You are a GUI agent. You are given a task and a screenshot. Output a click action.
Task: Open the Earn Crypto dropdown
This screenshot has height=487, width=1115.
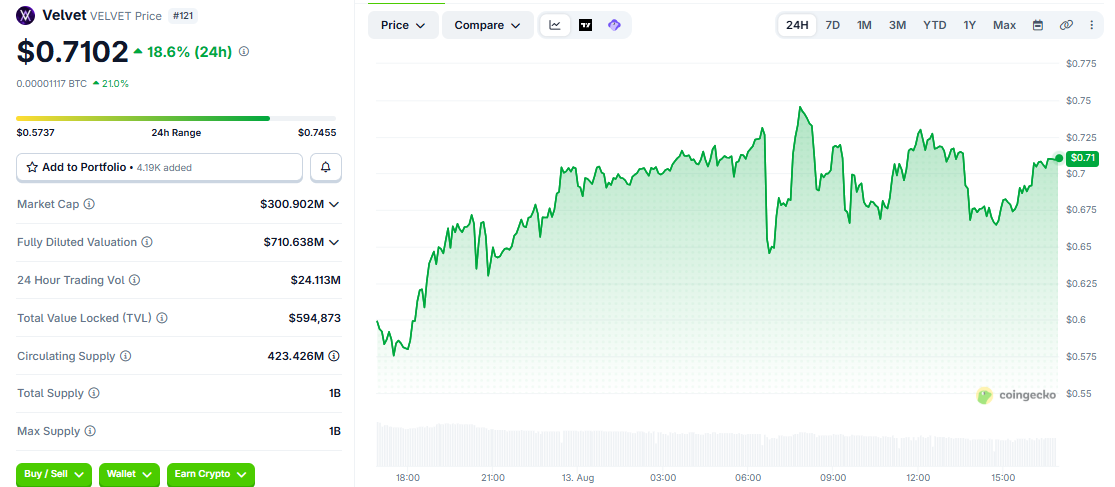(x=210, y=474)
